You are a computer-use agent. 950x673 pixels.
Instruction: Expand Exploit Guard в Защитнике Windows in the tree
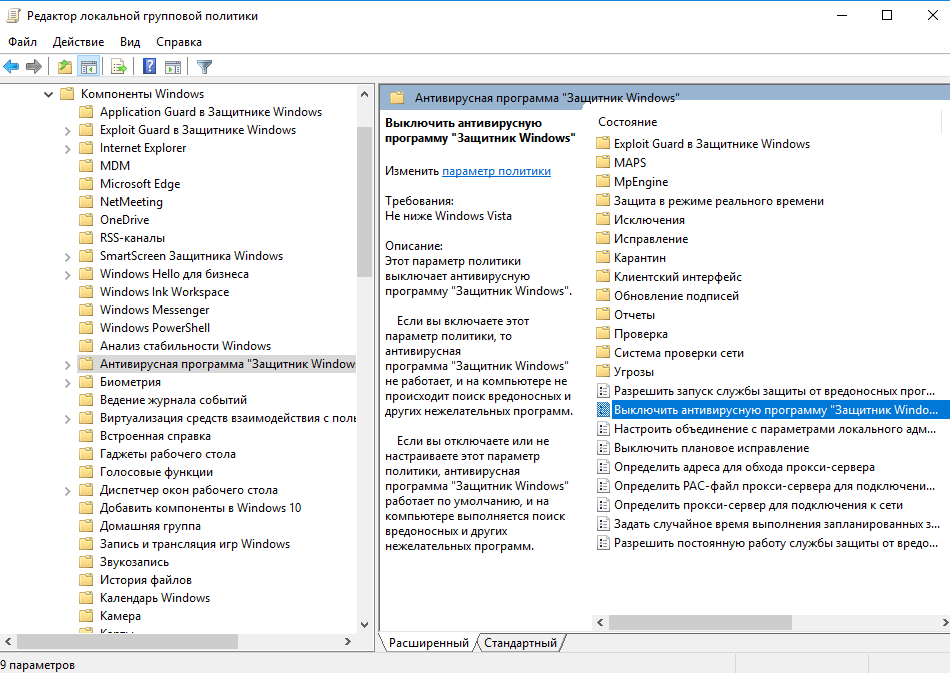67,130
